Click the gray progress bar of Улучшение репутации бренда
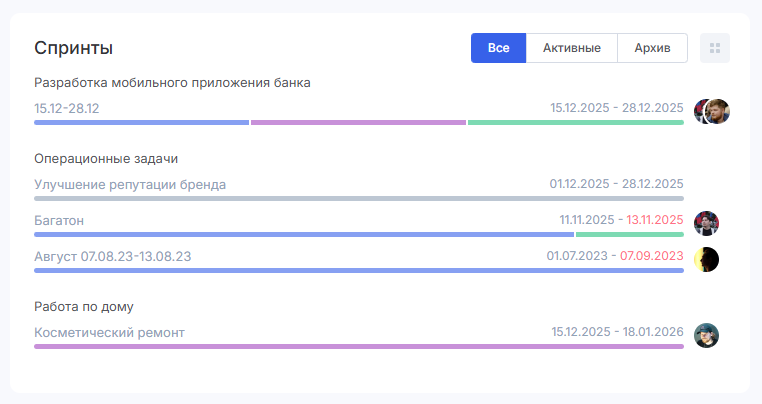This screenshot has width=762, height=404. [x=358, y=198]
